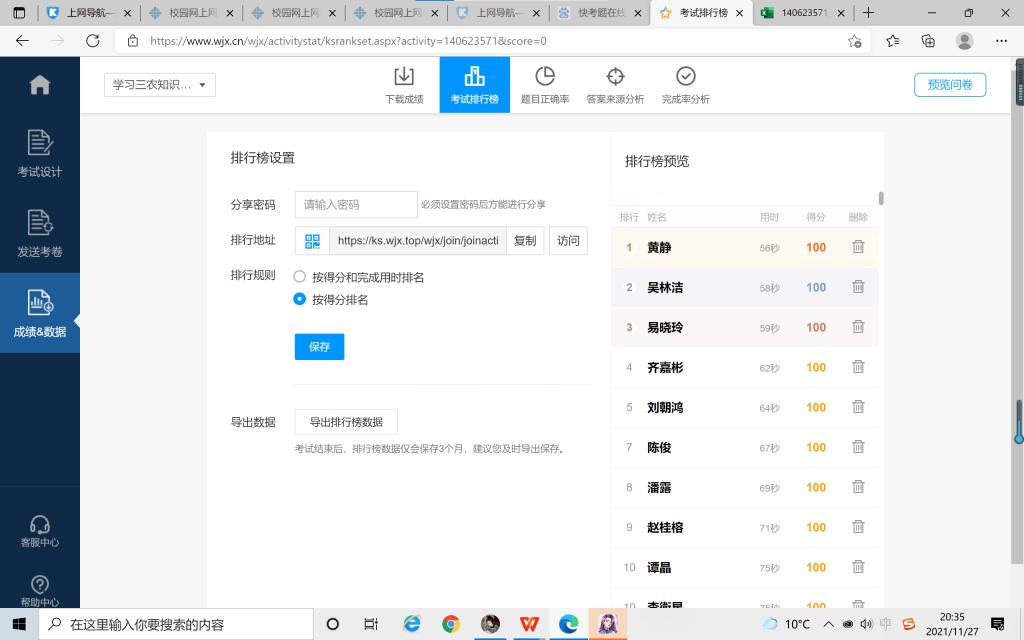Expand the 学习三农知识 survey dropdown
The image size is (1024, 640).
point(160,85)
